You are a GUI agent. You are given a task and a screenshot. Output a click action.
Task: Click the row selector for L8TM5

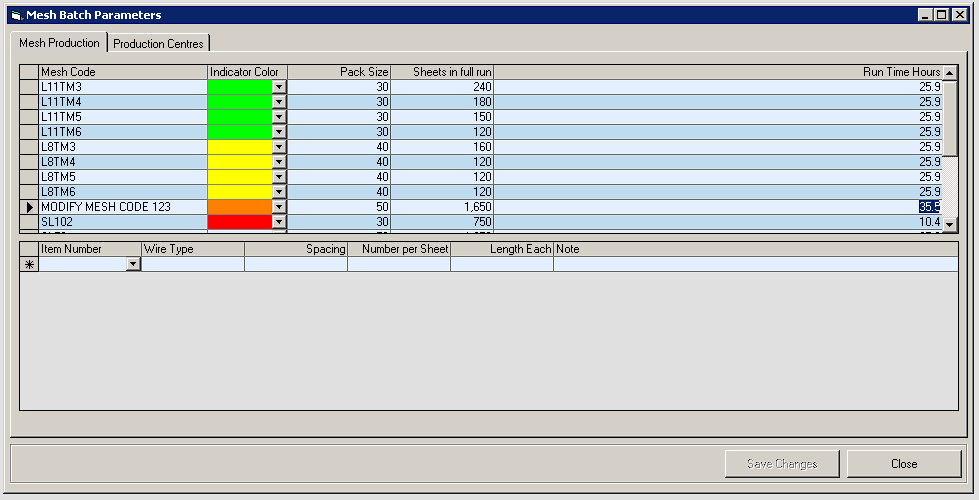[x=29, y=177]
